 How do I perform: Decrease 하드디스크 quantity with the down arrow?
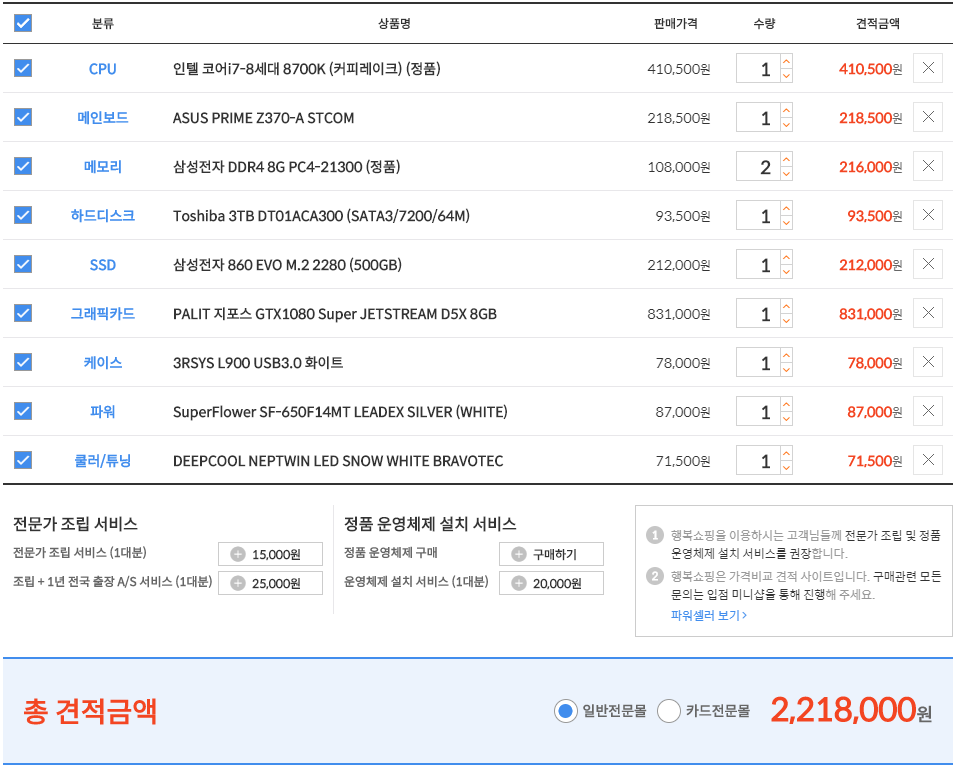click(787, 223)
